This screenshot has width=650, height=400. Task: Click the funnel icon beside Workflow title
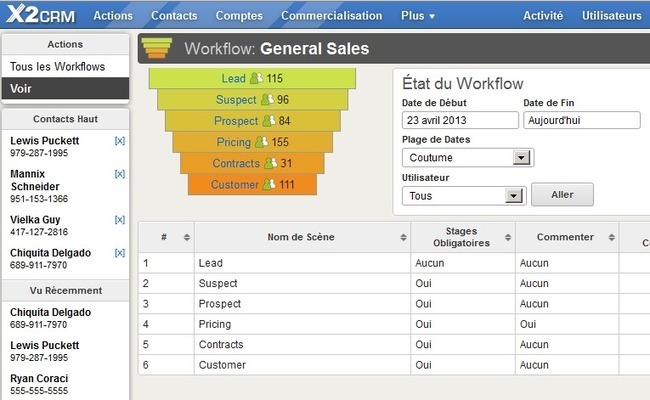click(x=156, y=48)
